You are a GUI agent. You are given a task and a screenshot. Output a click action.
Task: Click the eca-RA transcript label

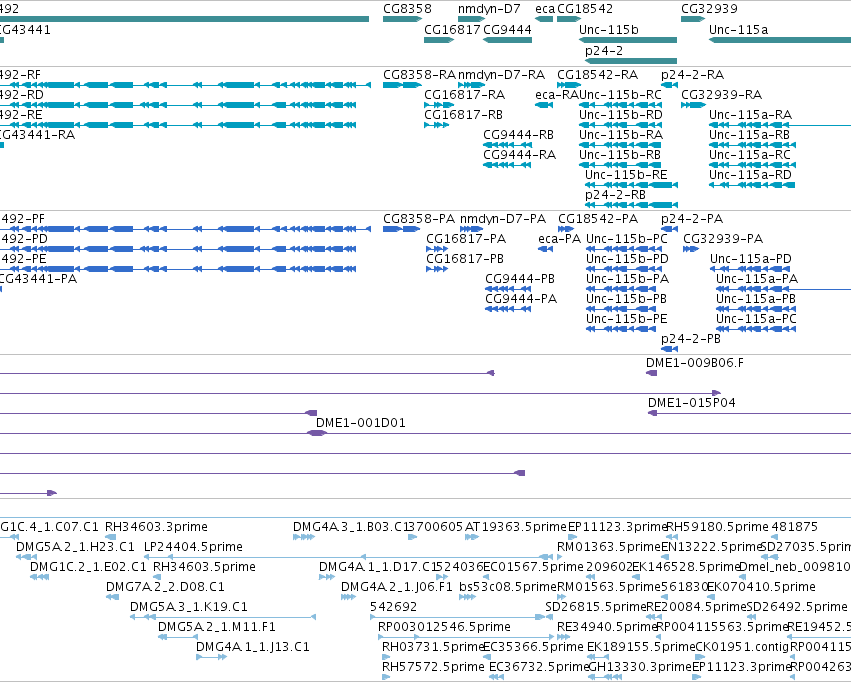[557, 94]
